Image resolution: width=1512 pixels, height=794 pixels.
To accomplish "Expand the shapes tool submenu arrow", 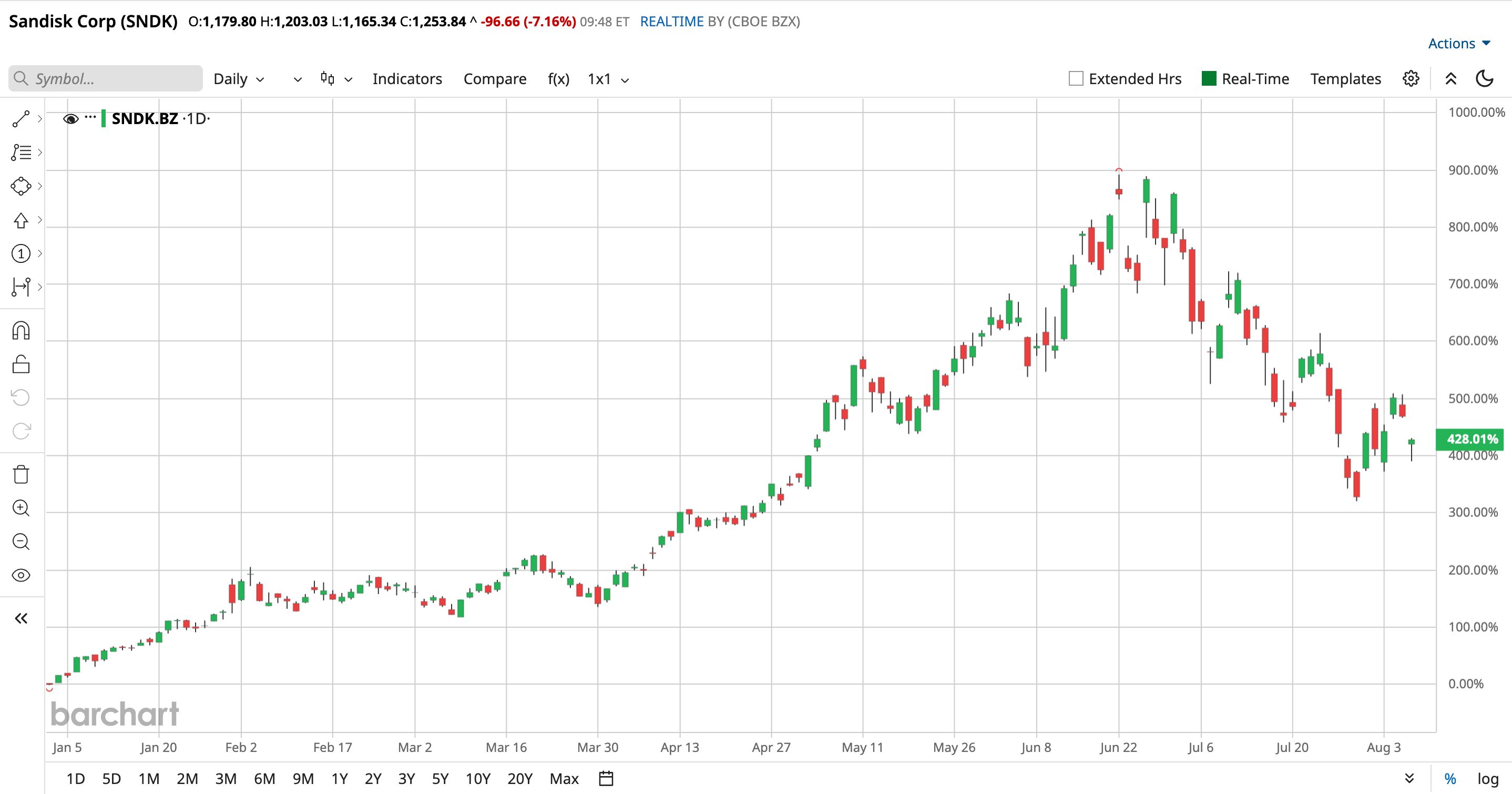I will [39, 186].
